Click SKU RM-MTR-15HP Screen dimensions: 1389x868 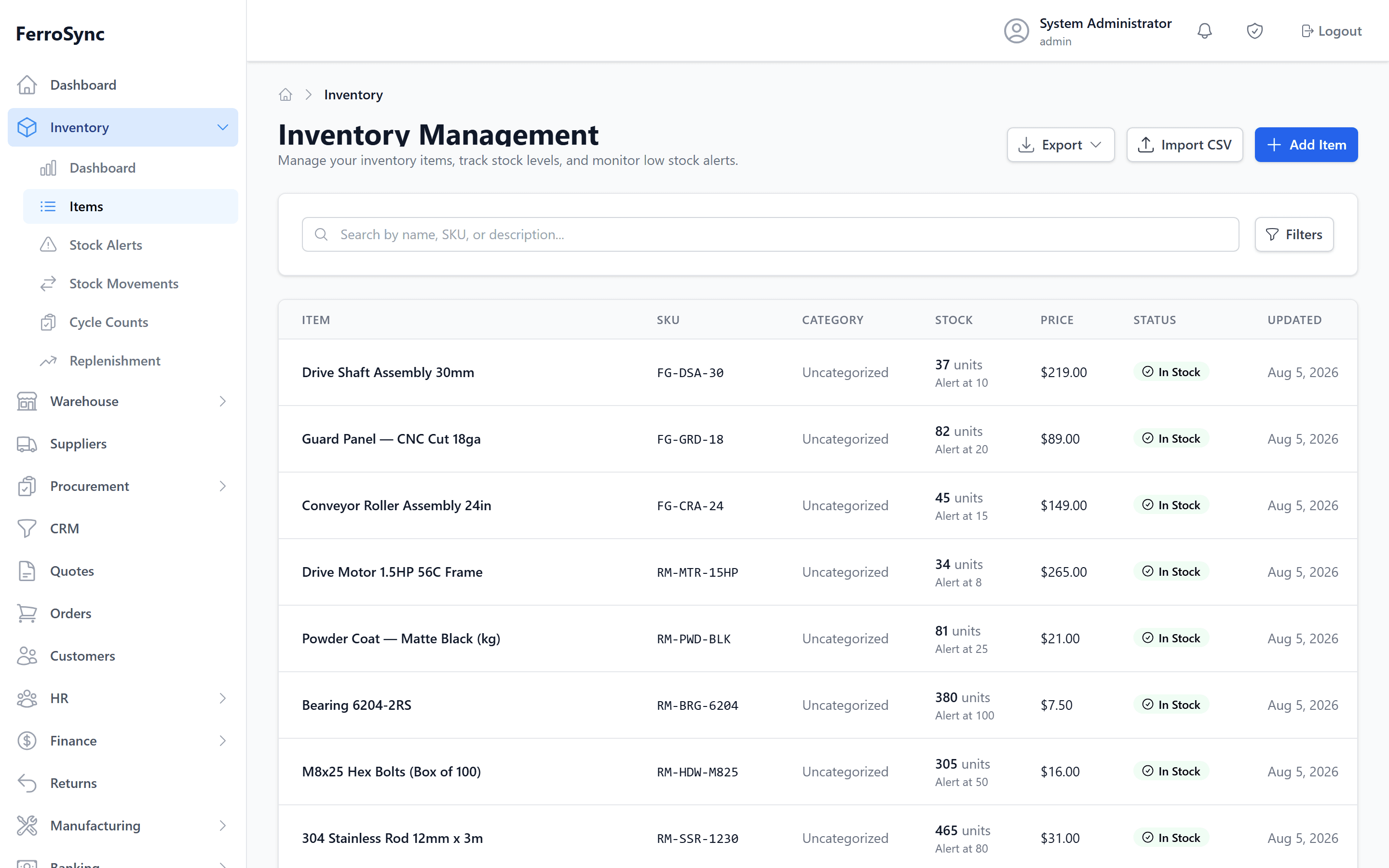[x=697, y=572]
